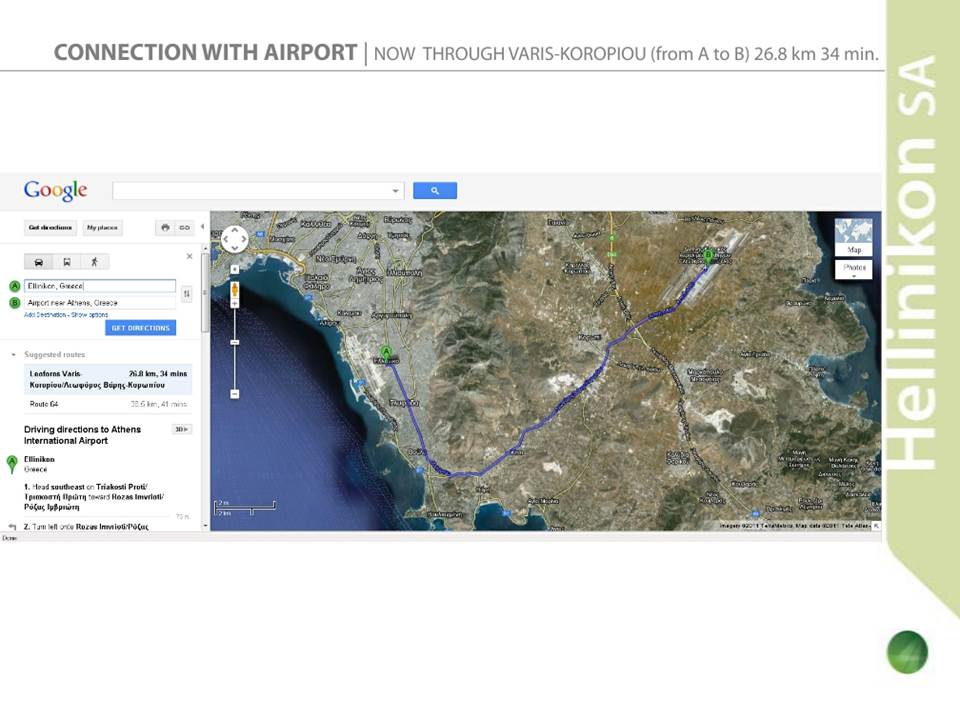Image resolution: width=960 pixels, height=720 pixels.
Task: Click the 'Show options' link
Action: point(89,315)
